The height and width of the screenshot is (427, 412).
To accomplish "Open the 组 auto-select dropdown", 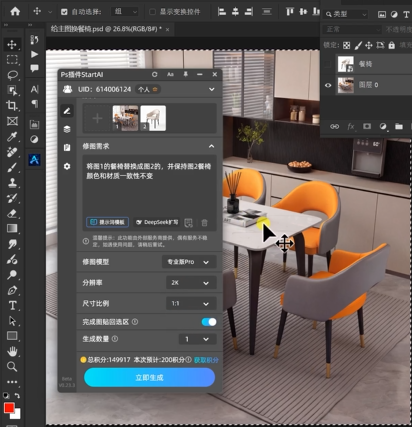I will tap(125, 12).
